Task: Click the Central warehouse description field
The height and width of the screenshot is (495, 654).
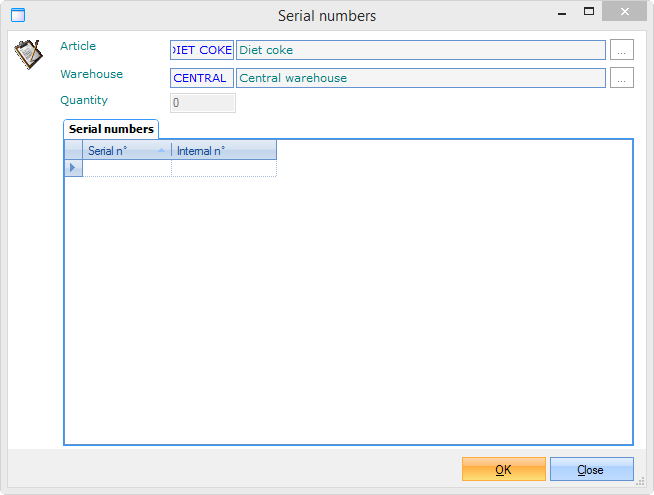Action: point(420,78)
